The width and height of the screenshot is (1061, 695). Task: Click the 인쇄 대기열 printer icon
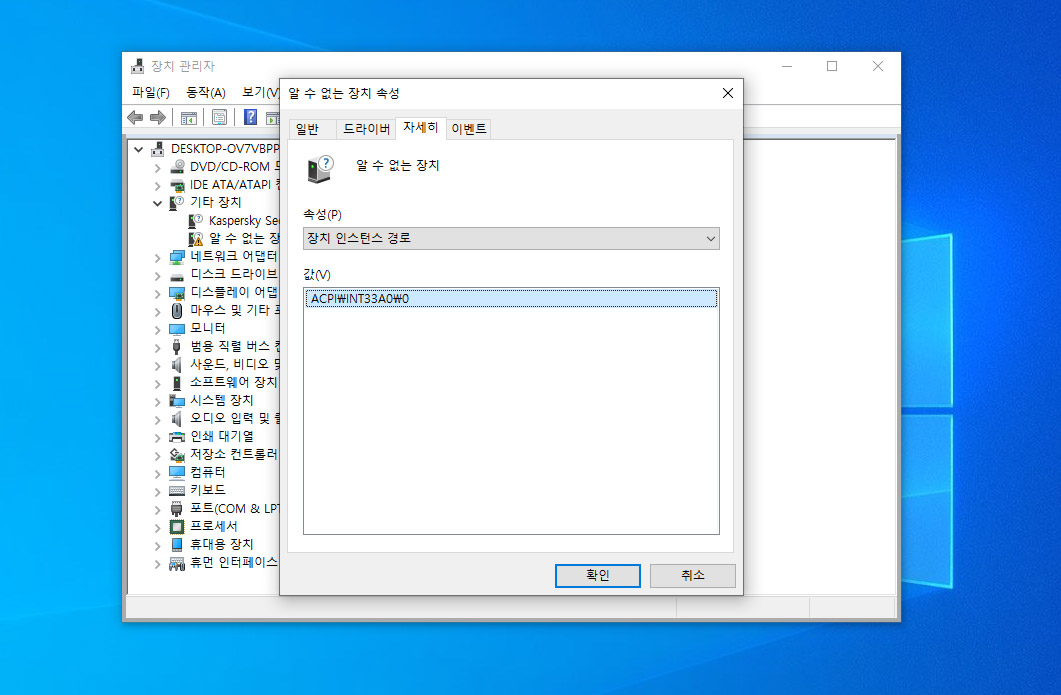pos(177,436)
